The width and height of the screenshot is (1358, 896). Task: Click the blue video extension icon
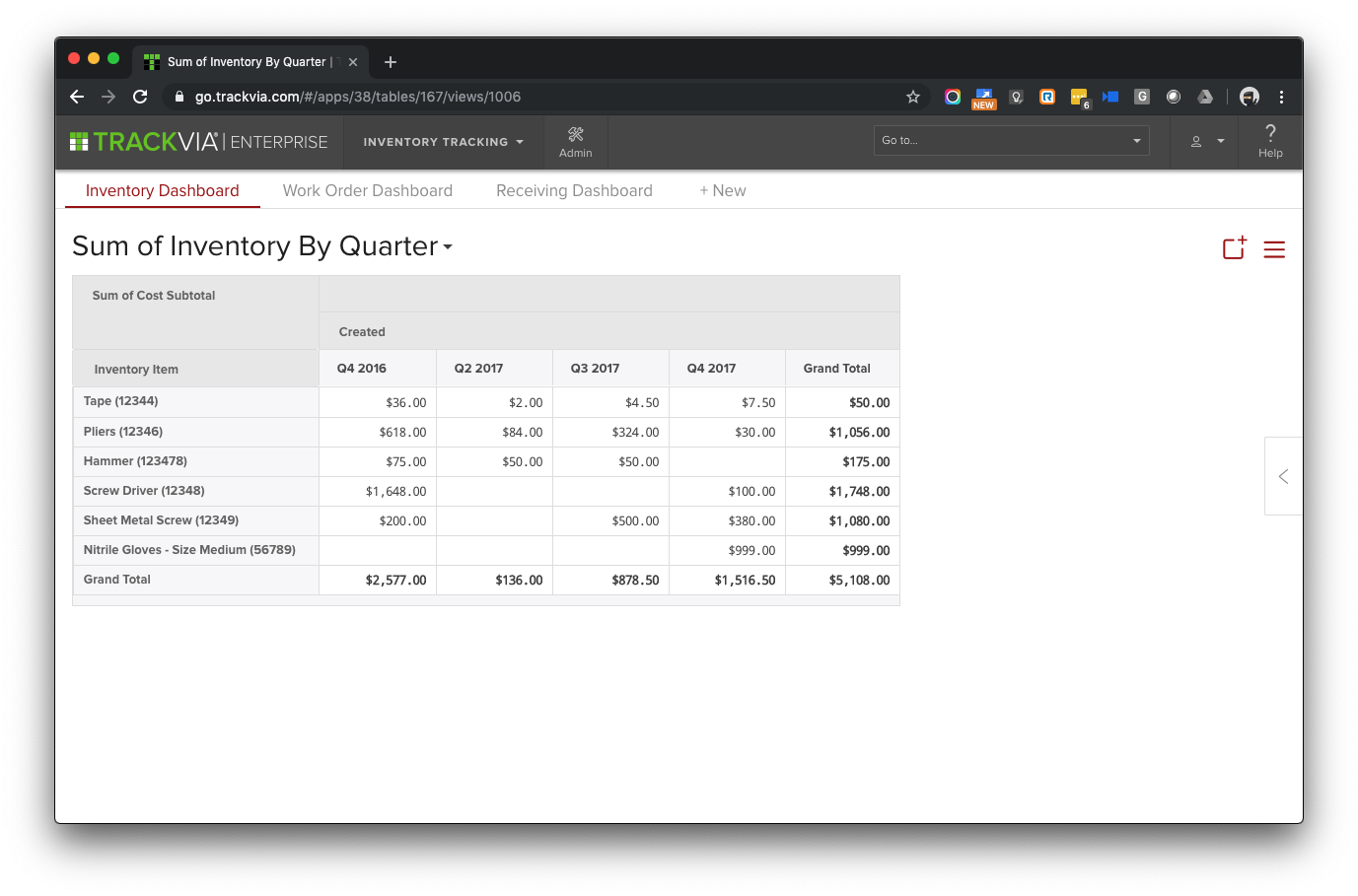(1110, 97)
